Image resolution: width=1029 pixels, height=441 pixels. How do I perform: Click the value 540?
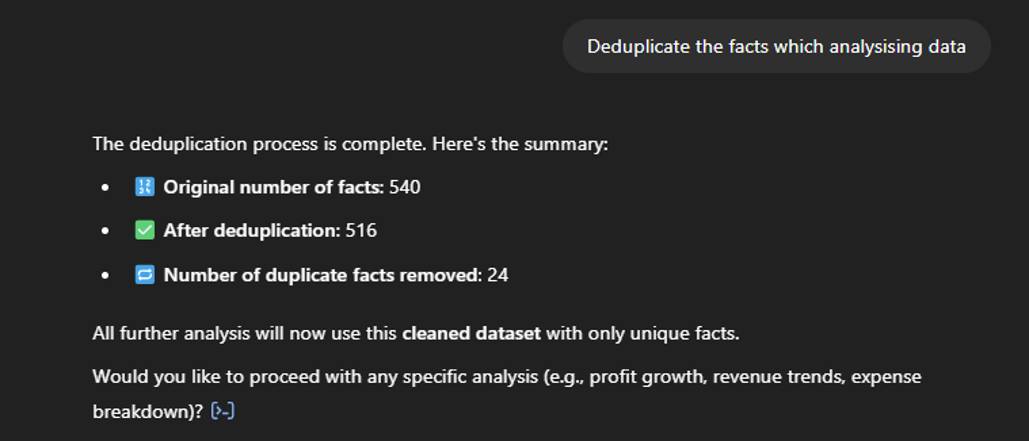(405, 187)
